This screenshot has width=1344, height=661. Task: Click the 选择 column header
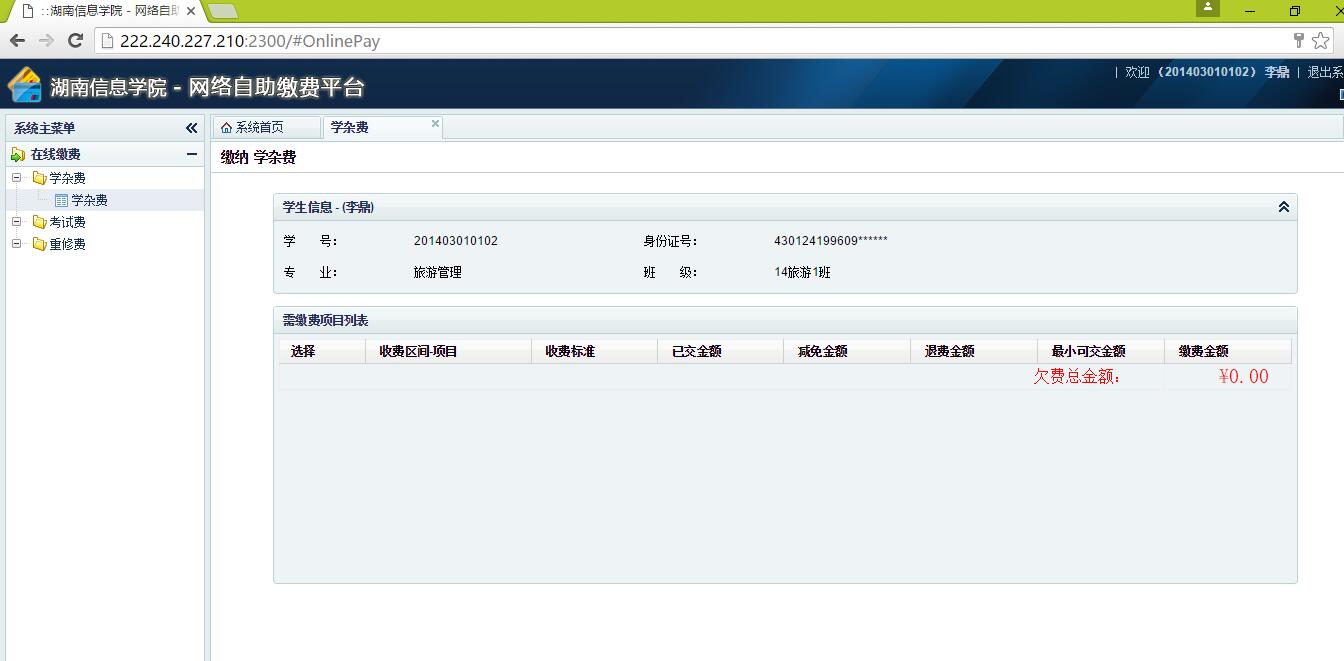point(303,352)
